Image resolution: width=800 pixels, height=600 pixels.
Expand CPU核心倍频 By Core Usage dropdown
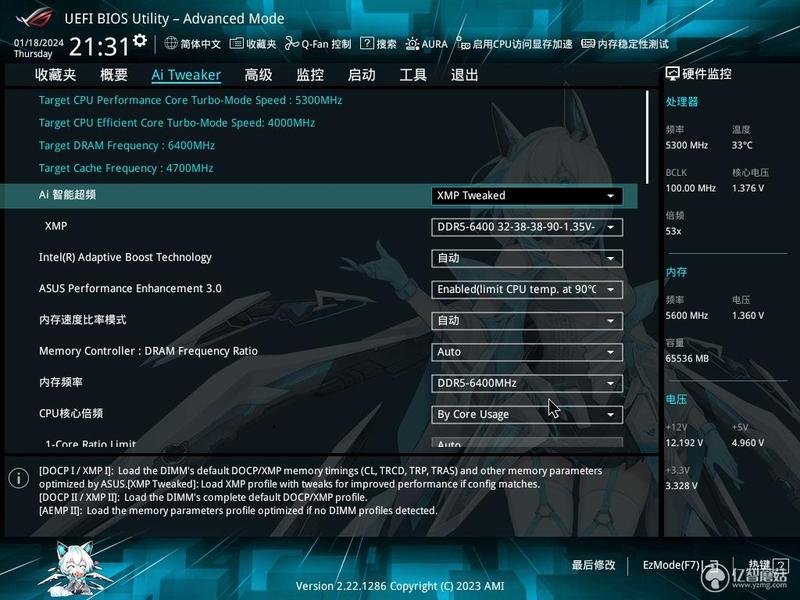[527, 414]
